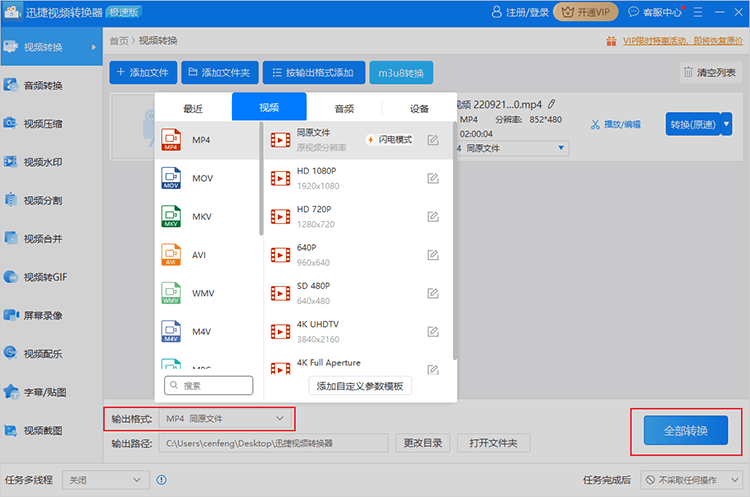This screenshot has width=750, height=497.
Task: Click 添加自定义参数模板 button
Action: tap(359, 386)
